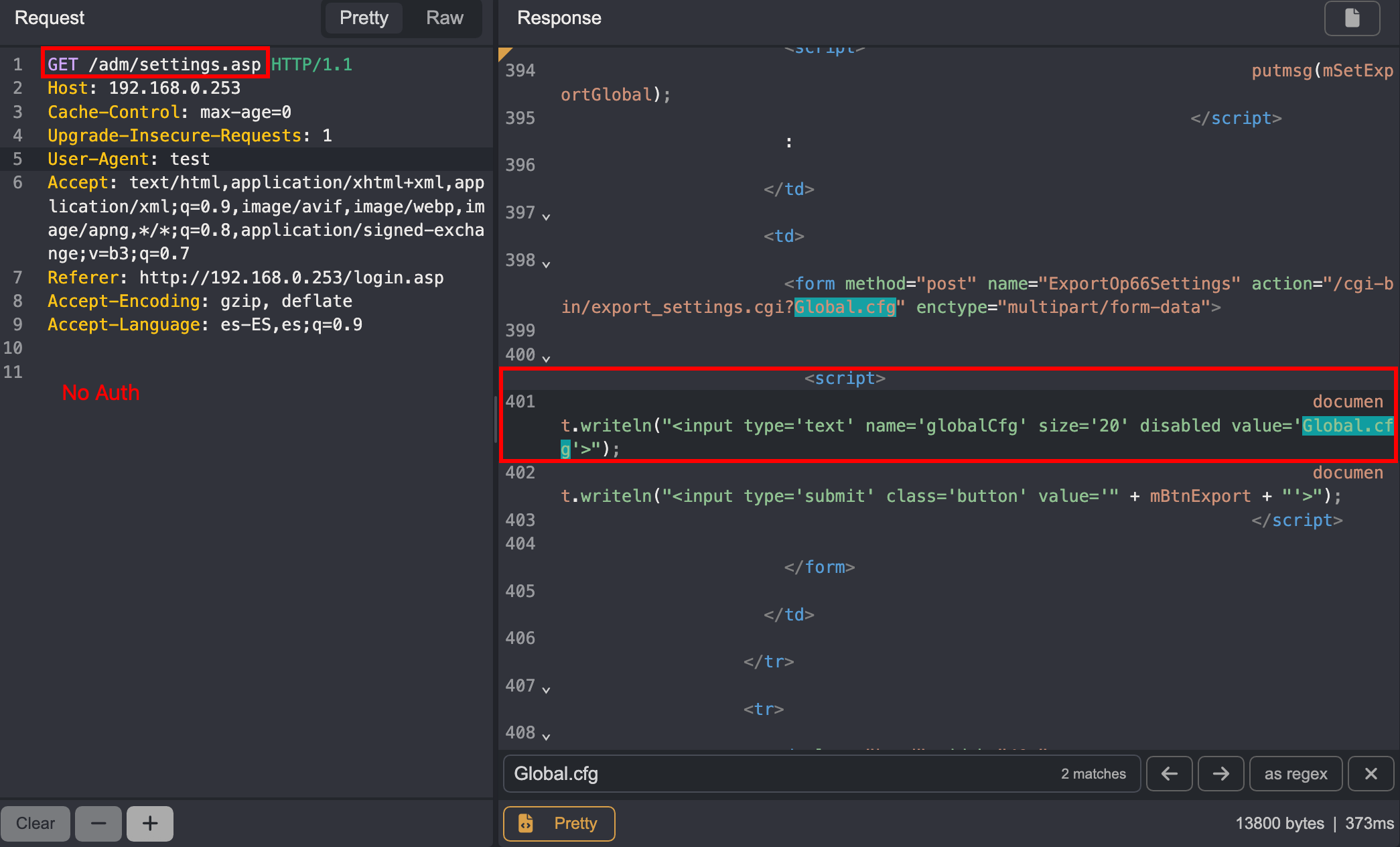This screenshot has height=847, width=1400.
Task: Switch the request view to the Raw tab
Action: pos(443,18)
